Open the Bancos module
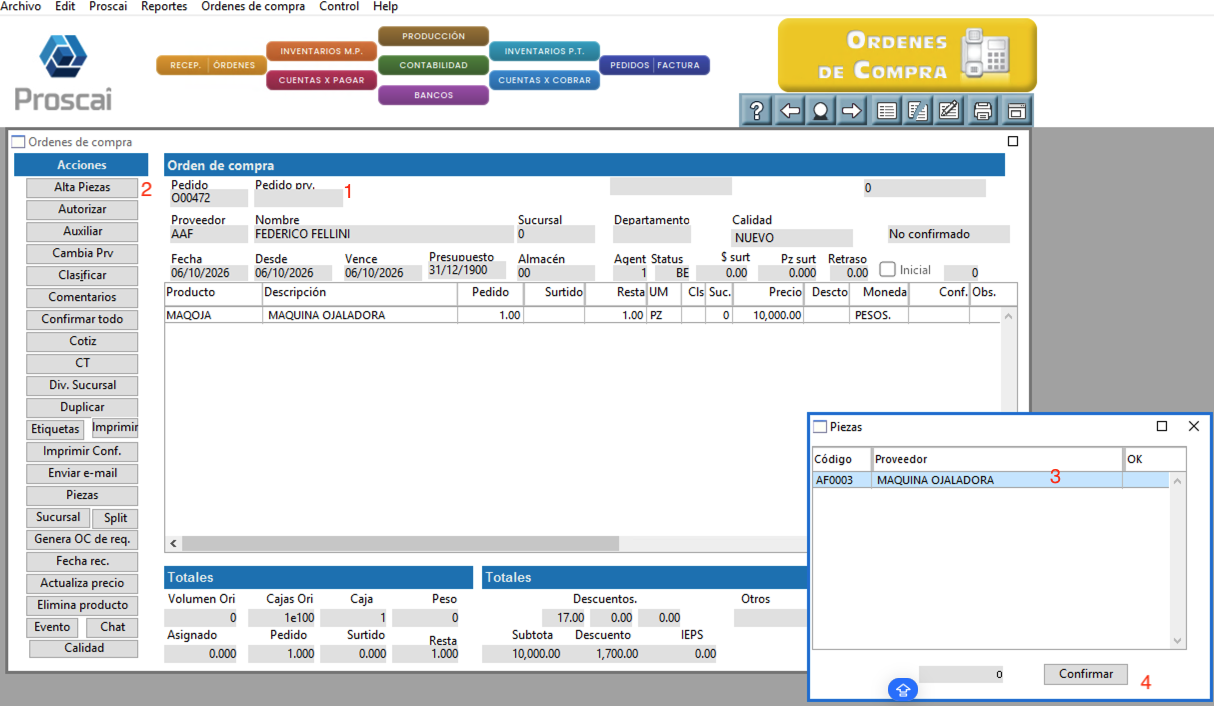Screen dimensions: 1214x706 [x=433, y=96]
